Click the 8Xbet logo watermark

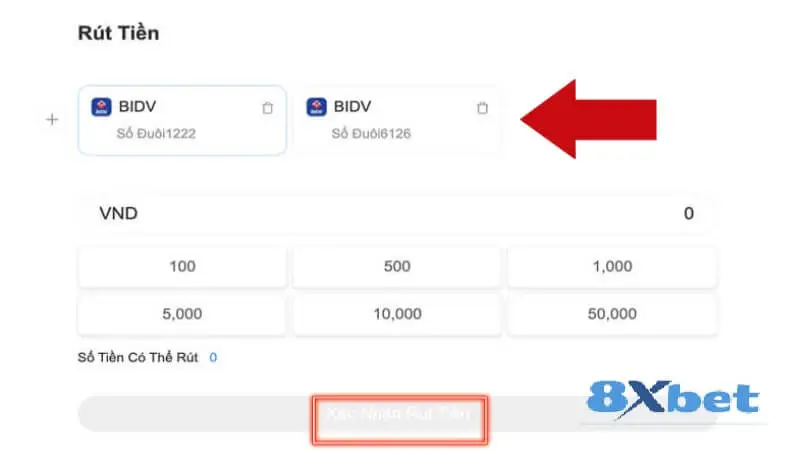pyautogui.click(x=673, y=399)
